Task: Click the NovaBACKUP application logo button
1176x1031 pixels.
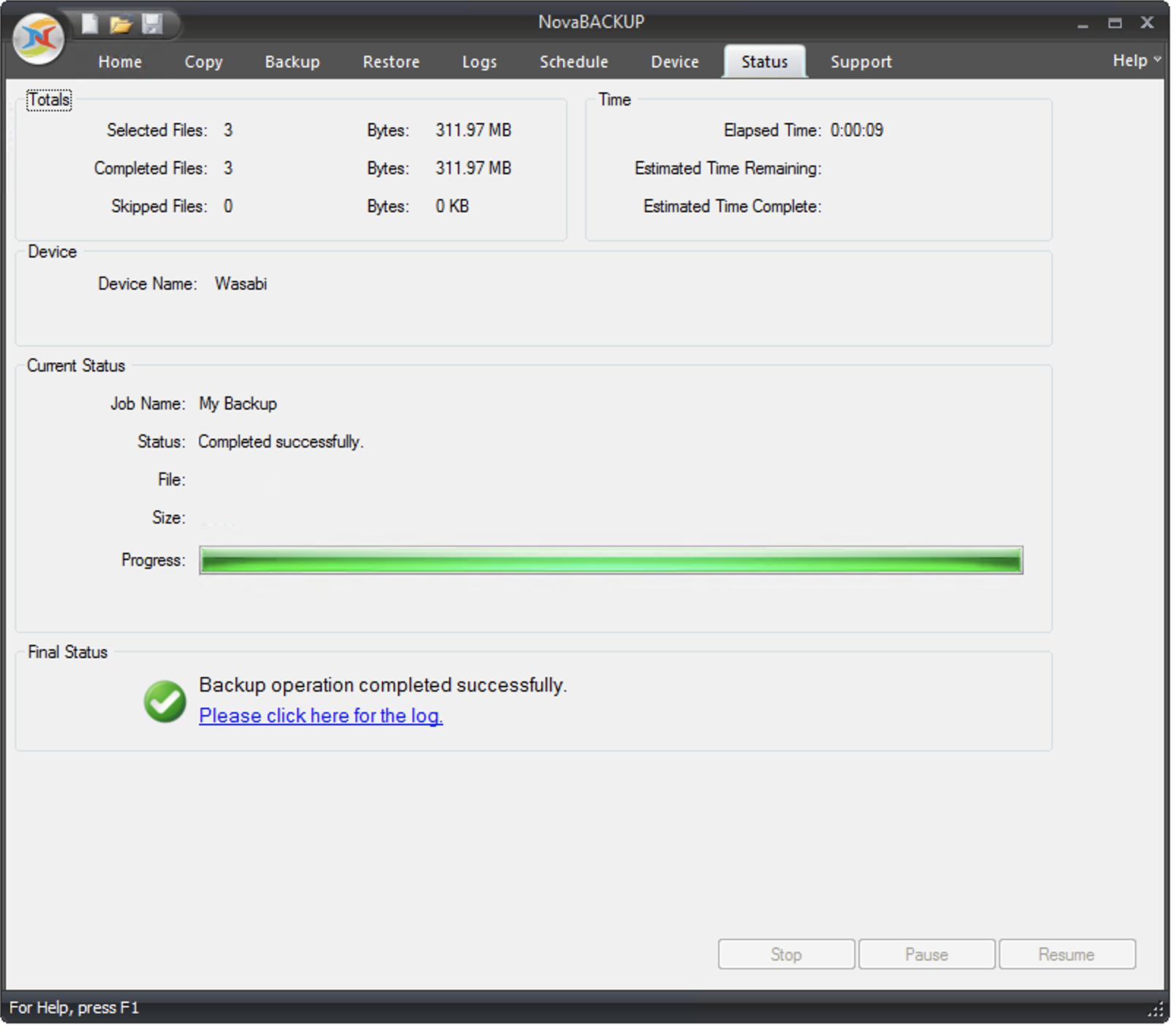Action: (x=39, y=38)
